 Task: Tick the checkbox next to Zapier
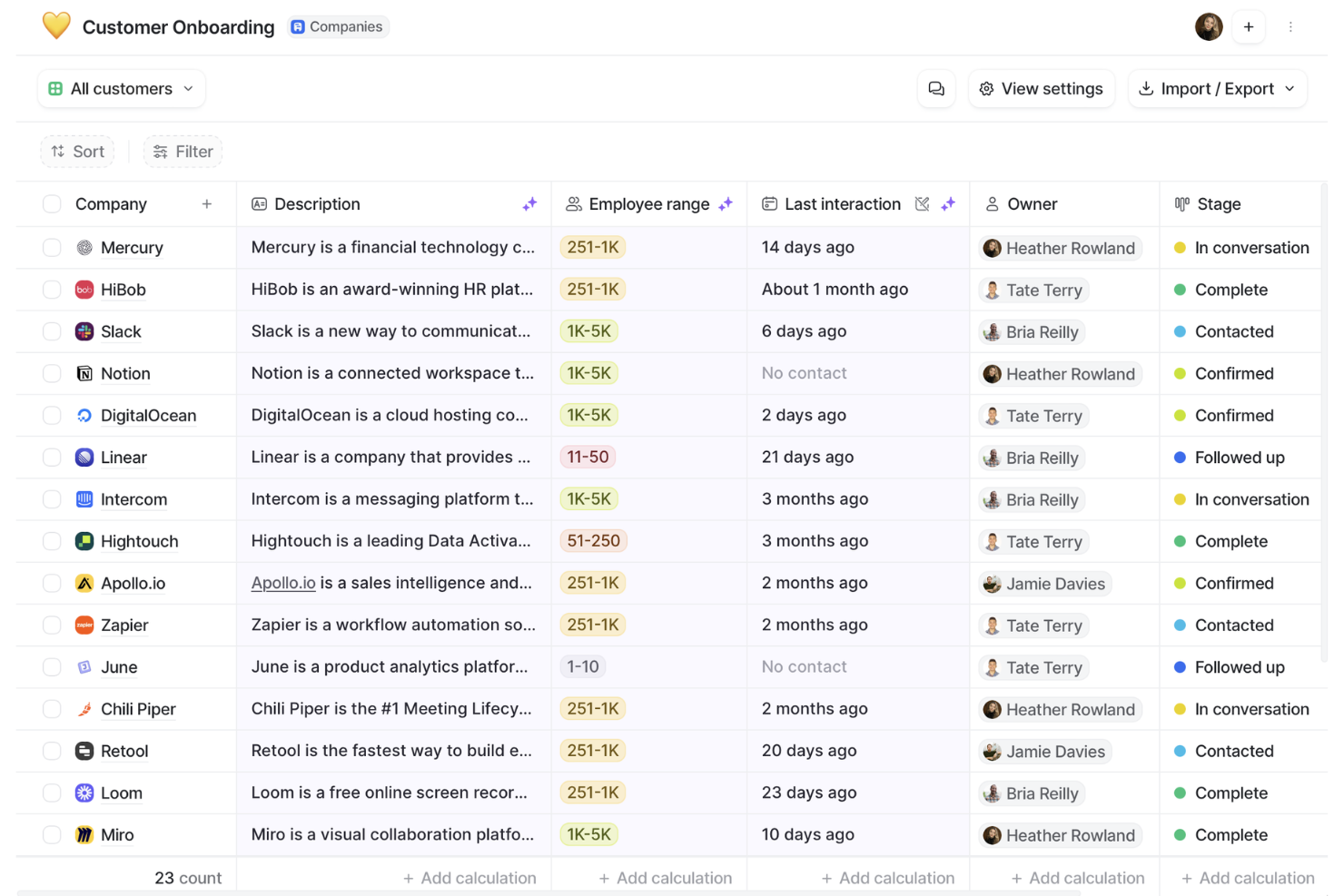click(x=52, y=625)
